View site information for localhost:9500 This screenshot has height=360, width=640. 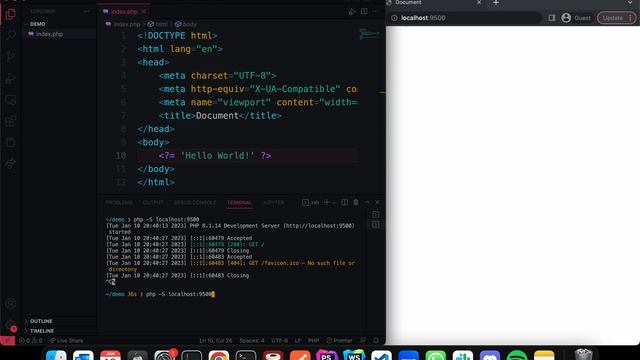(x=394, y=18)
